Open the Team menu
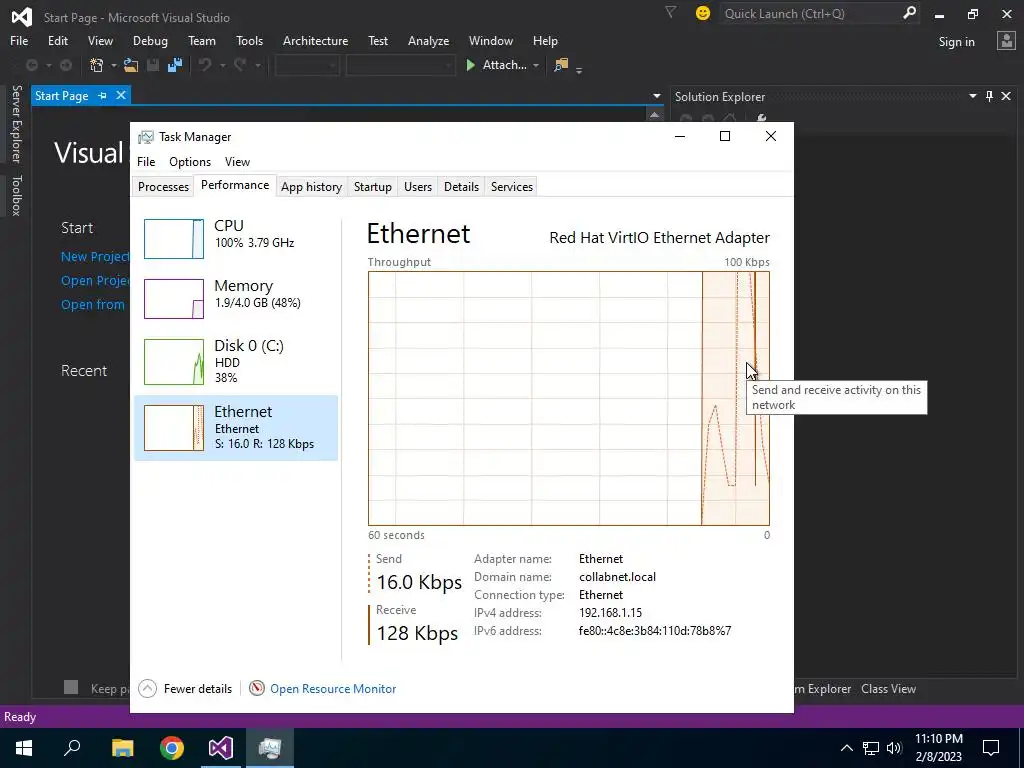Viewport: 1024px width, 768px height. tap(202, 40)
